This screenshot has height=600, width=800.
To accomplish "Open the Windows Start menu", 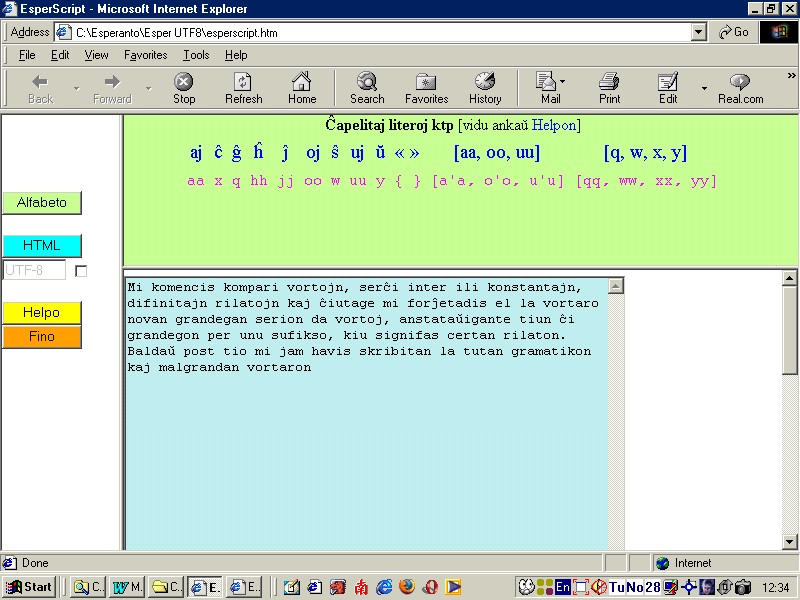I will [x=27, y=587].
